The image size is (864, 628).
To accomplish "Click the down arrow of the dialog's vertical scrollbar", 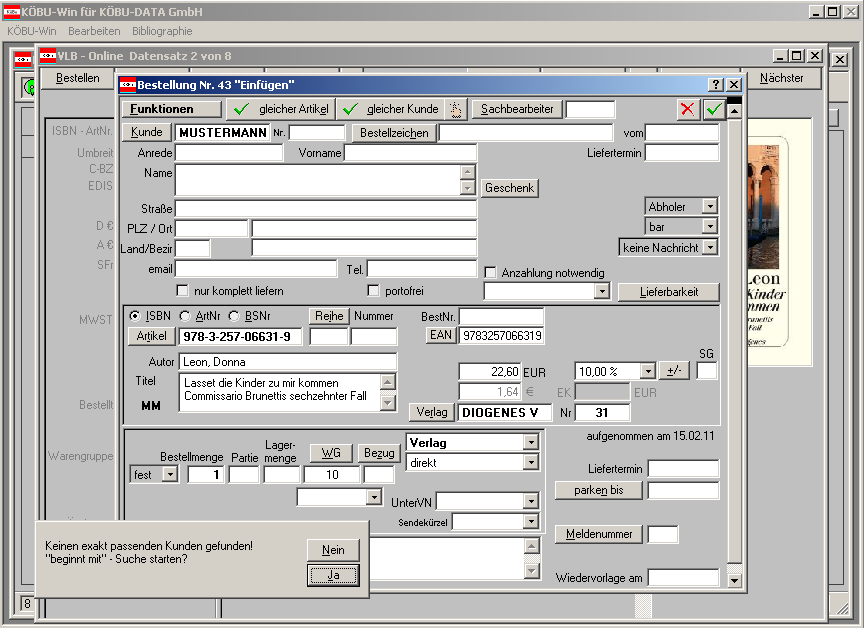I will coord(735,580).
